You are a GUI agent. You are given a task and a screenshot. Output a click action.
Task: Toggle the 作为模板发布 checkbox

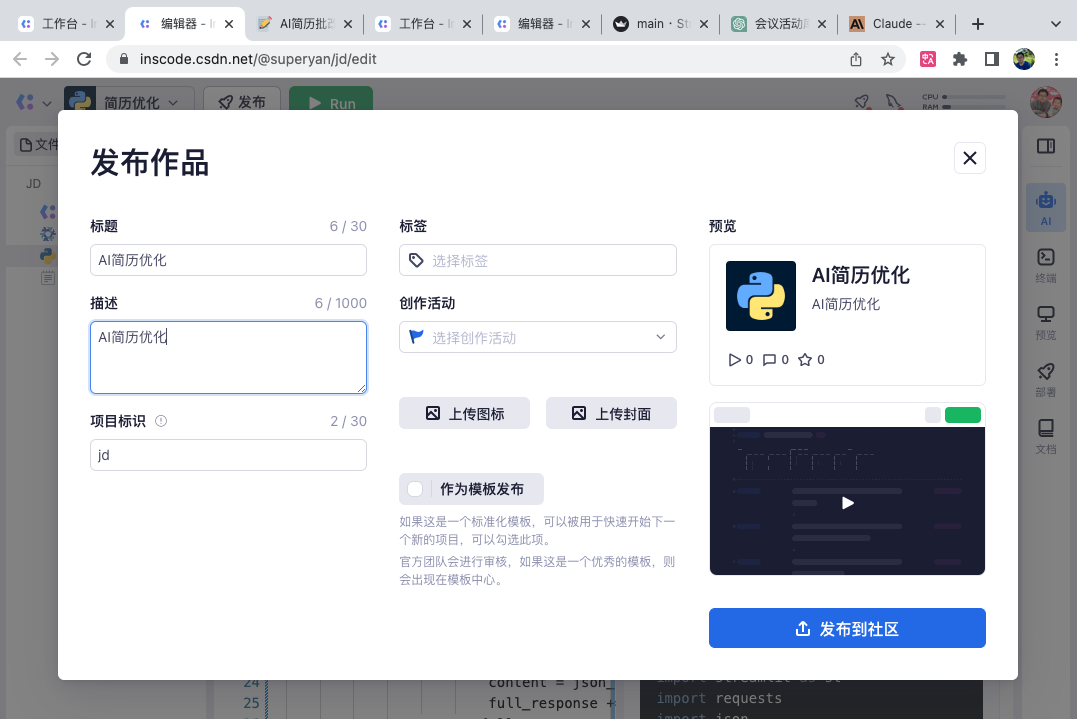pos(415,489)
